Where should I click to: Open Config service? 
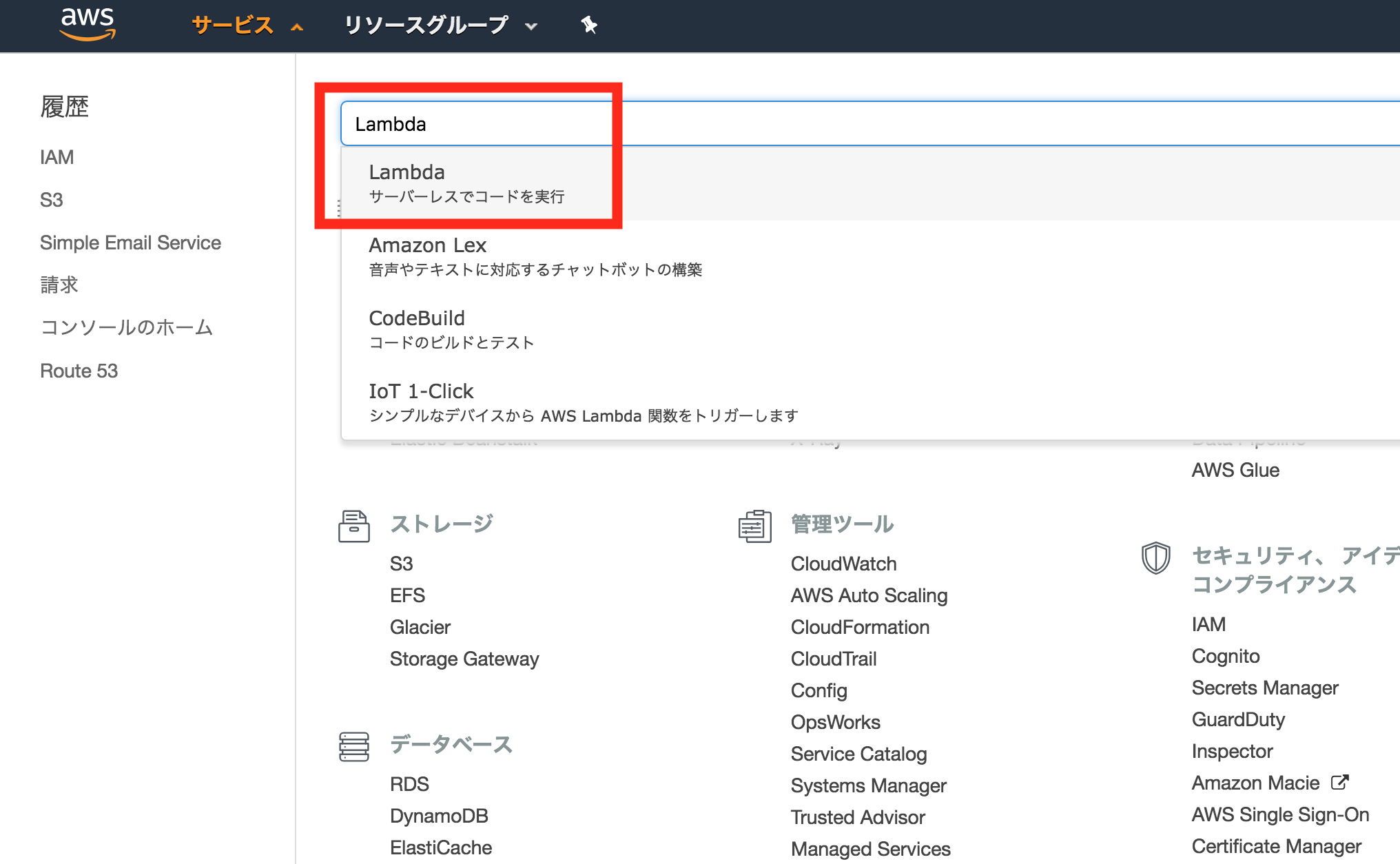pos(819,690)
